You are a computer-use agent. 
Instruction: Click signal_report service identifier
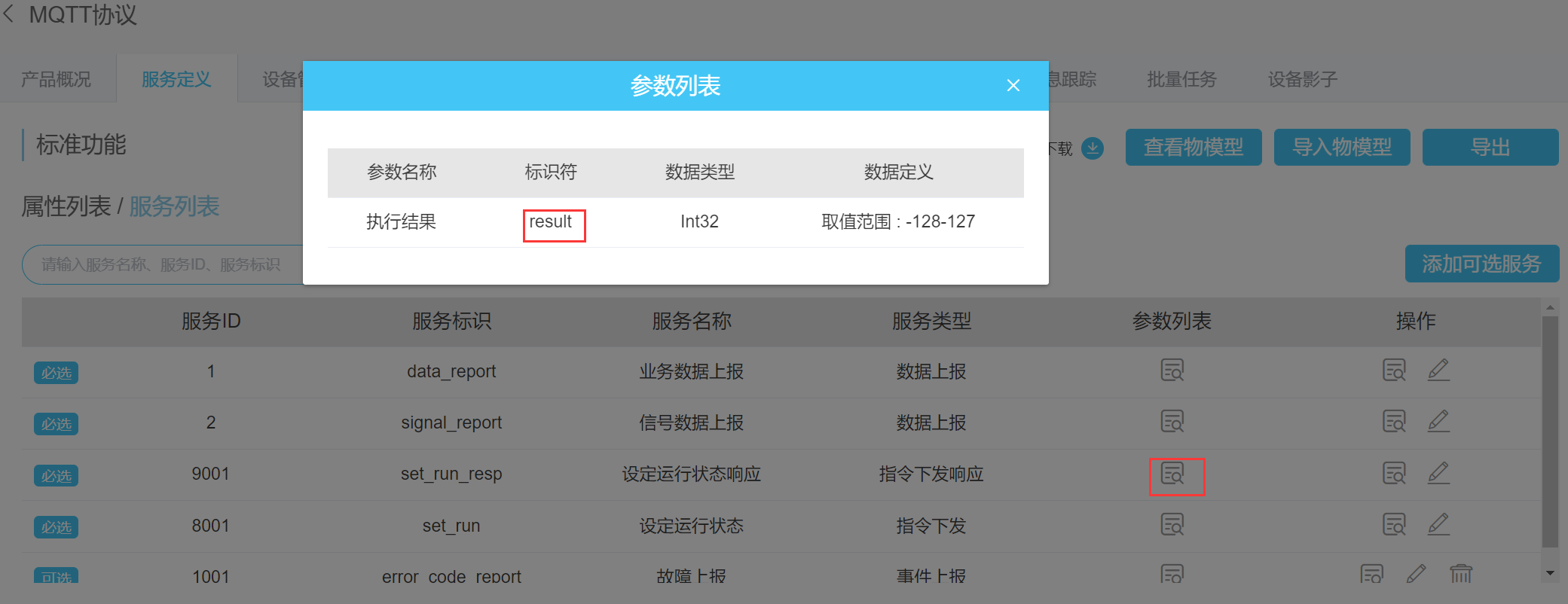click(x=451, y=422)
